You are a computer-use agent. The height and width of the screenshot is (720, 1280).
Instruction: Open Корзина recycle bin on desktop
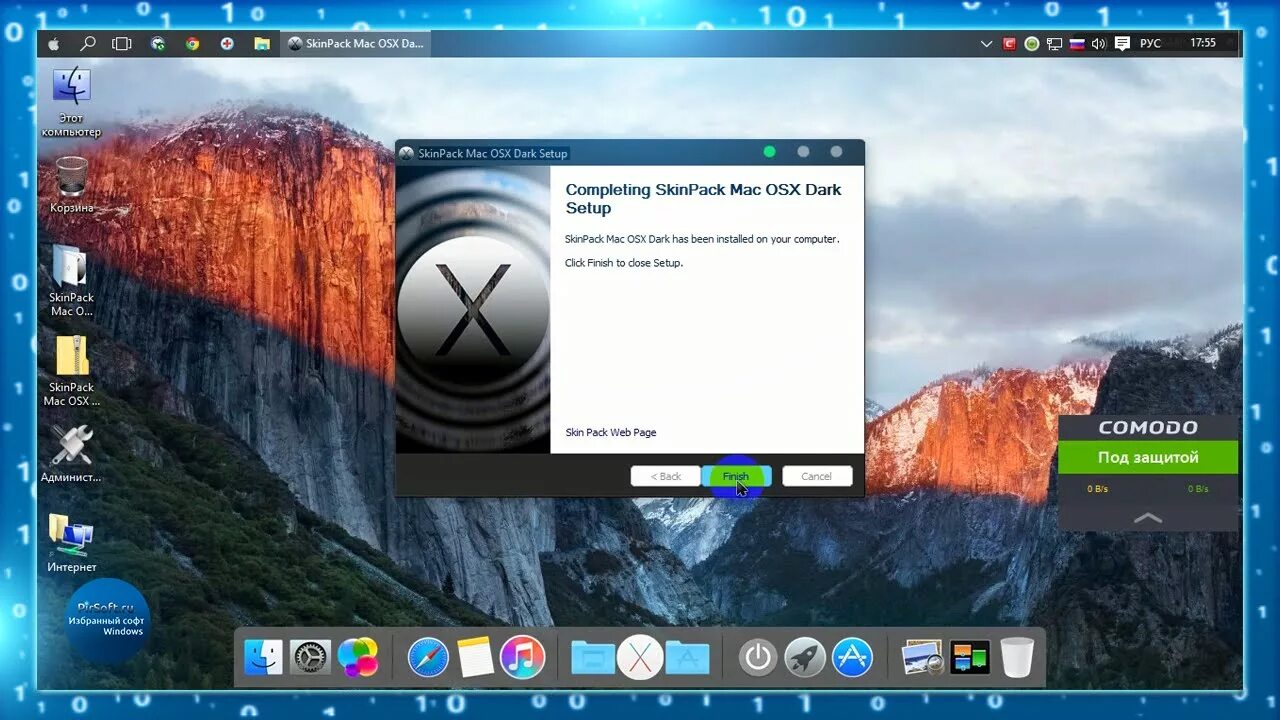click(x=71, y=186)
